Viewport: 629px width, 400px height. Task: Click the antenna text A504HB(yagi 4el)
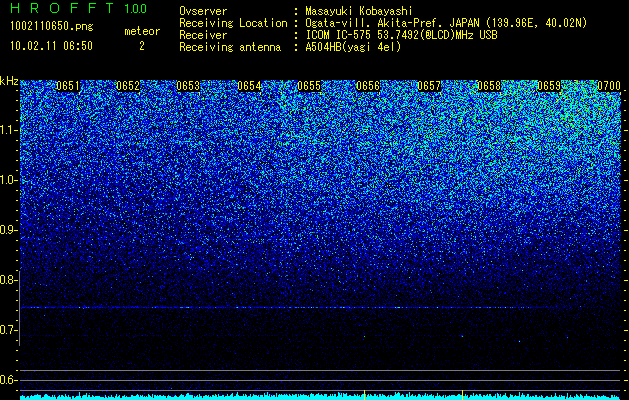353,47
